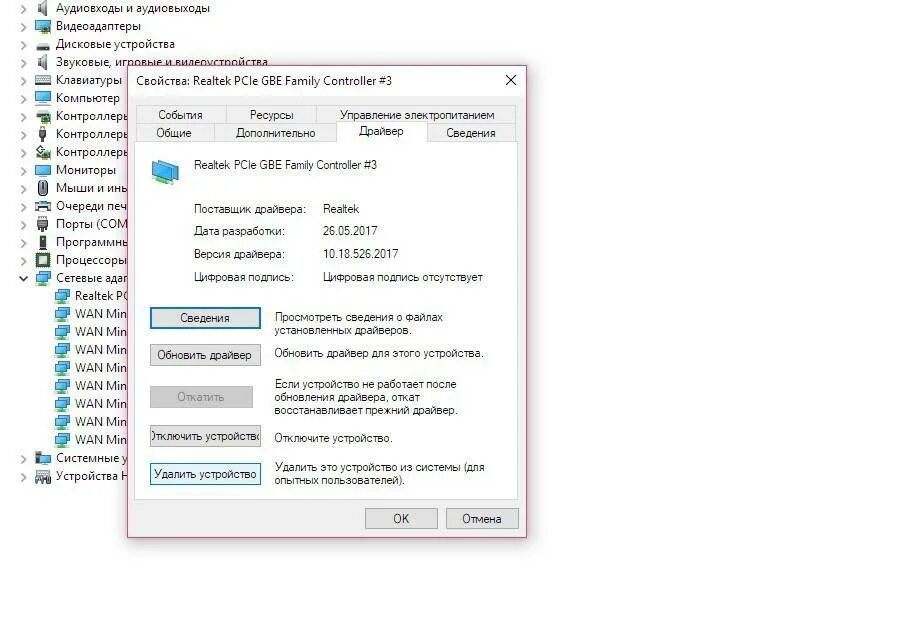Image resolution: width=921 pixels, height=636 pixels.
Task: Expand the Компьютер tree node
Action: 23,99
